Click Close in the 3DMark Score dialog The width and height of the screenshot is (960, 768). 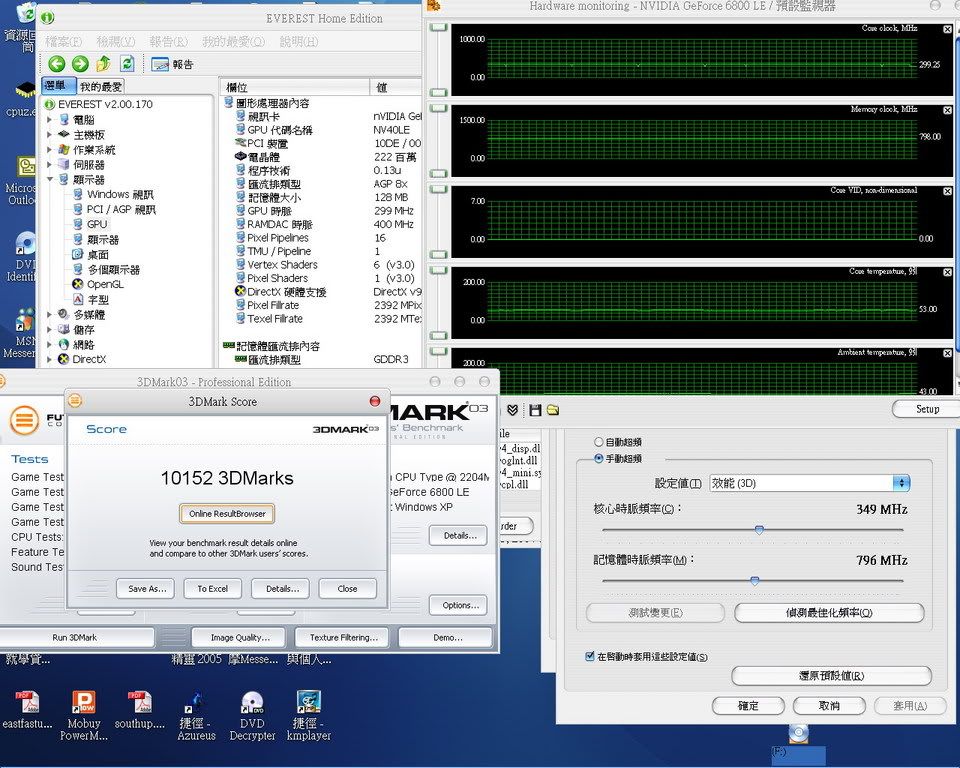[347, 589]
